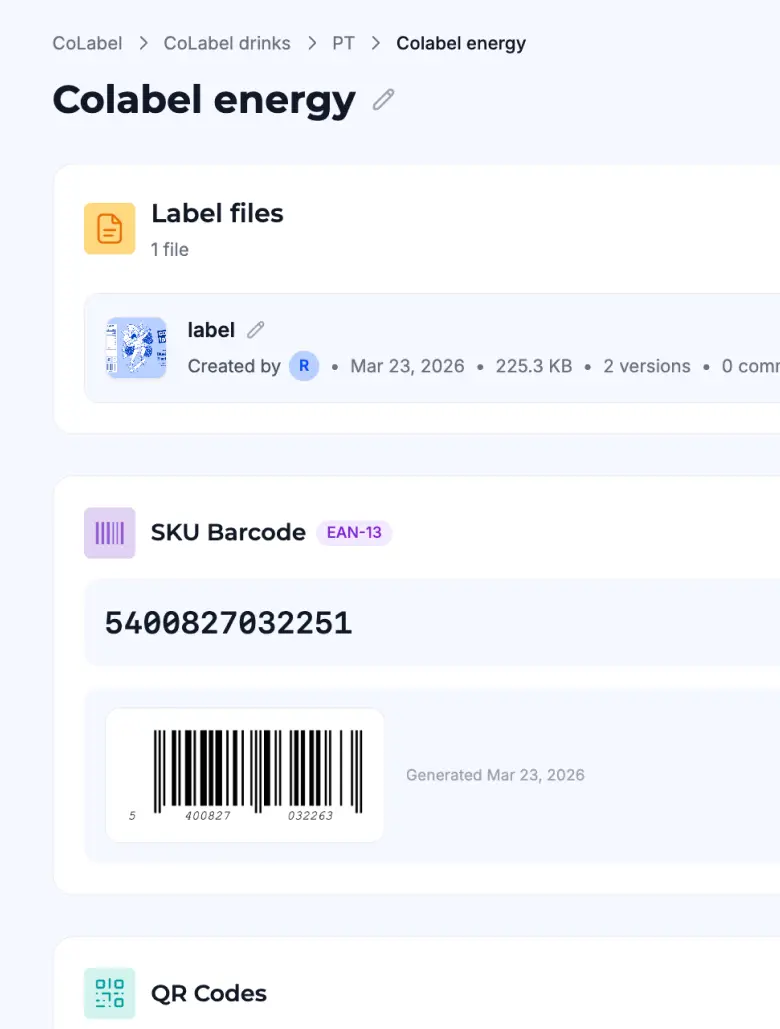Screen dimensions: 780x1029
Task: Open the label file name
Action: pyautogui.click(x=211, y=330)
